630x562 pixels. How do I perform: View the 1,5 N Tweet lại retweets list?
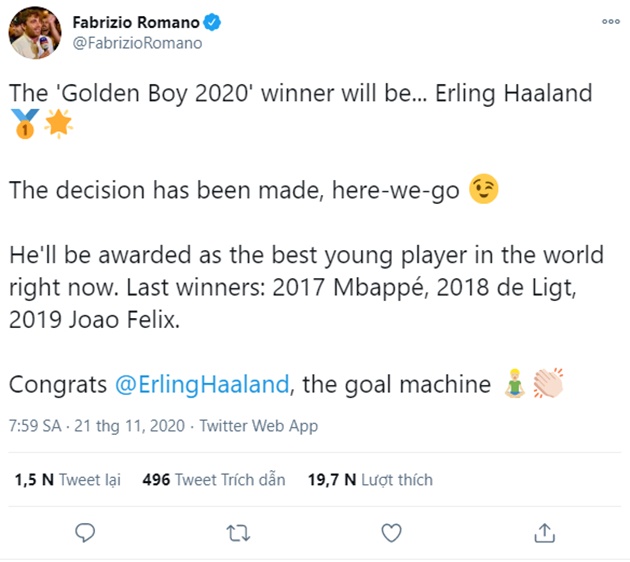tap(67, 480)
